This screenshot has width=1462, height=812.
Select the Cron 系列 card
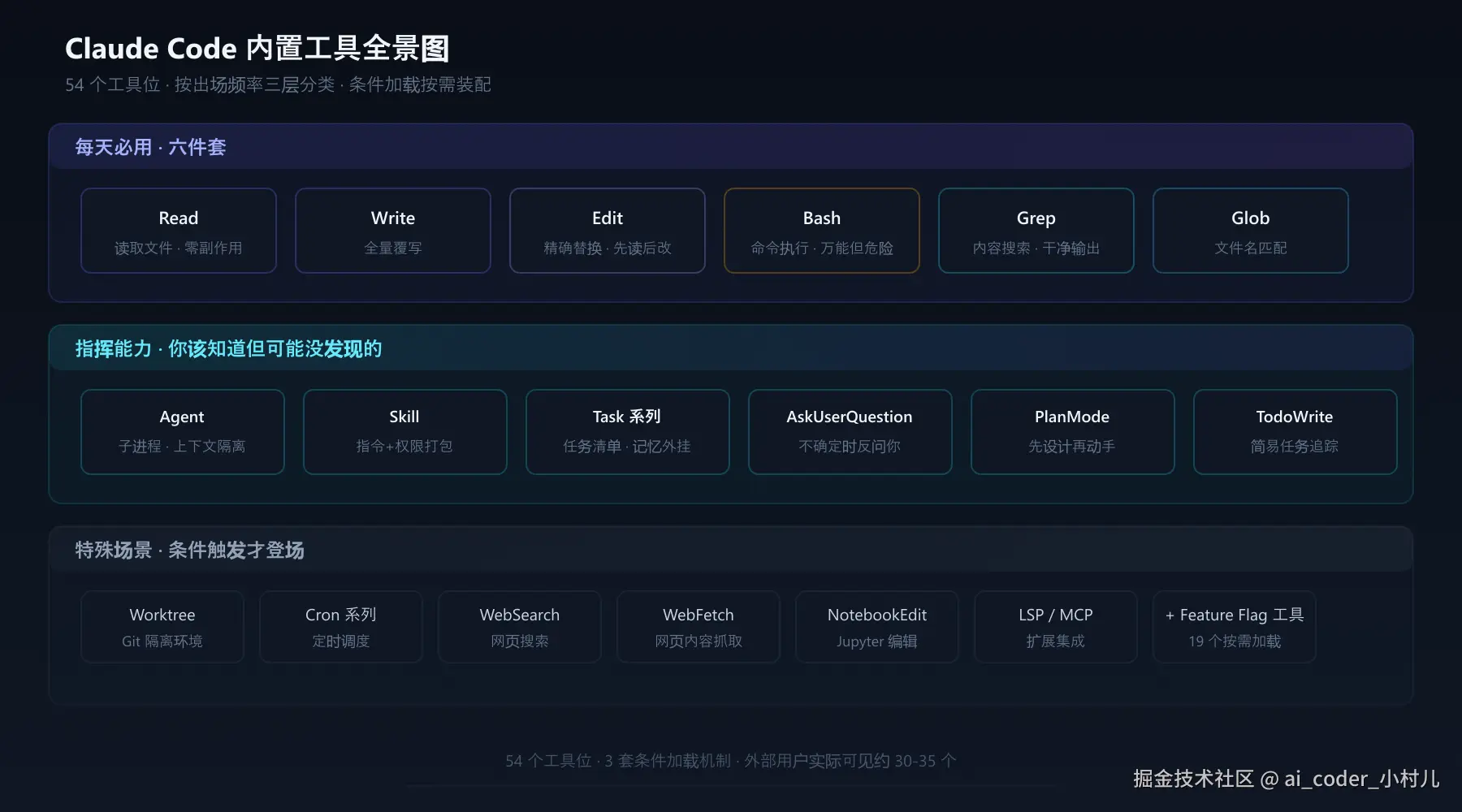[x=341, y=627]
